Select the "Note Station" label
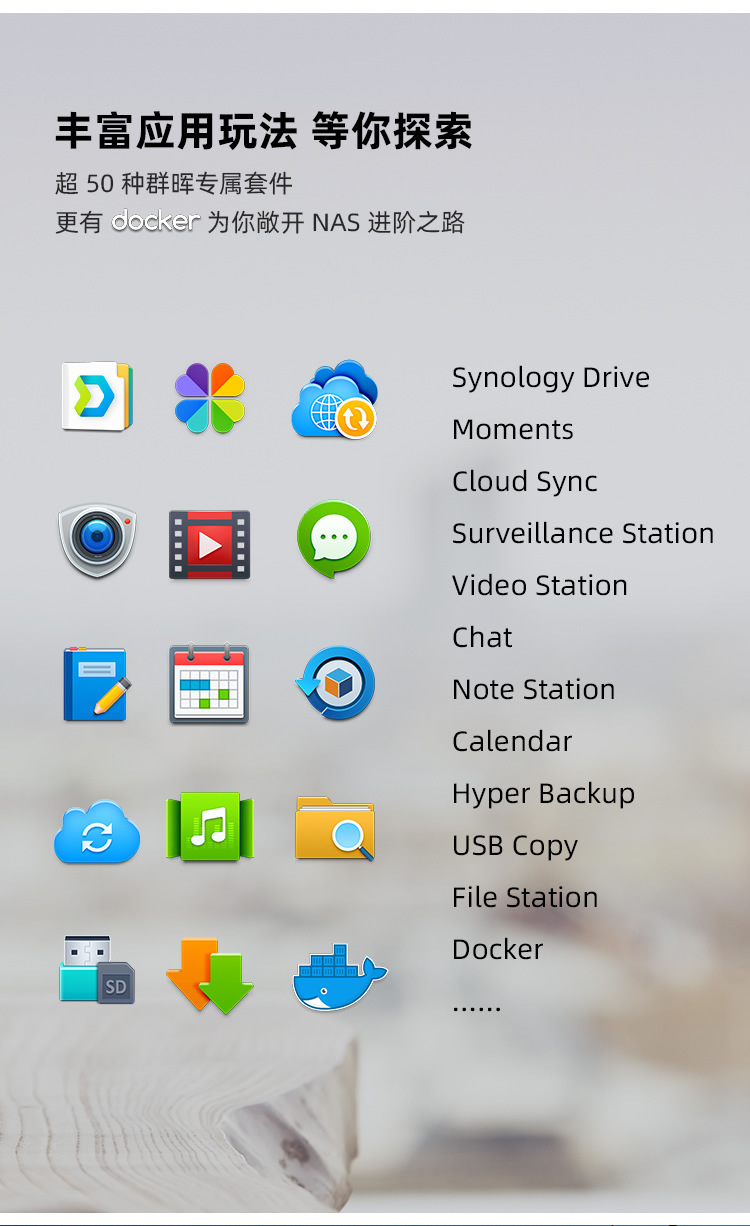The image size is (750, 1226). [x=534, y=689]
